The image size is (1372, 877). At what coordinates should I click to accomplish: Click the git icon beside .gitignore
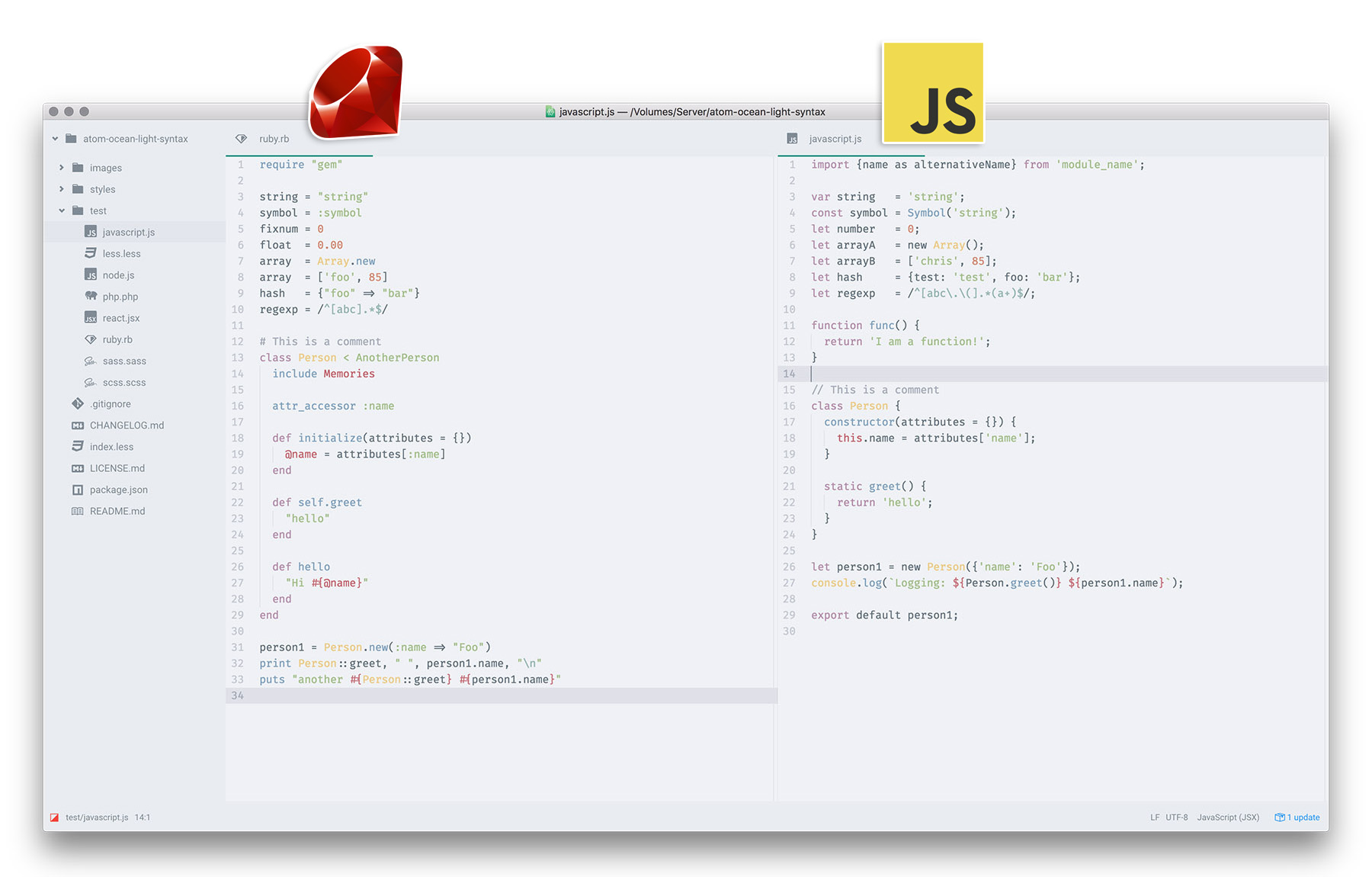78,403
